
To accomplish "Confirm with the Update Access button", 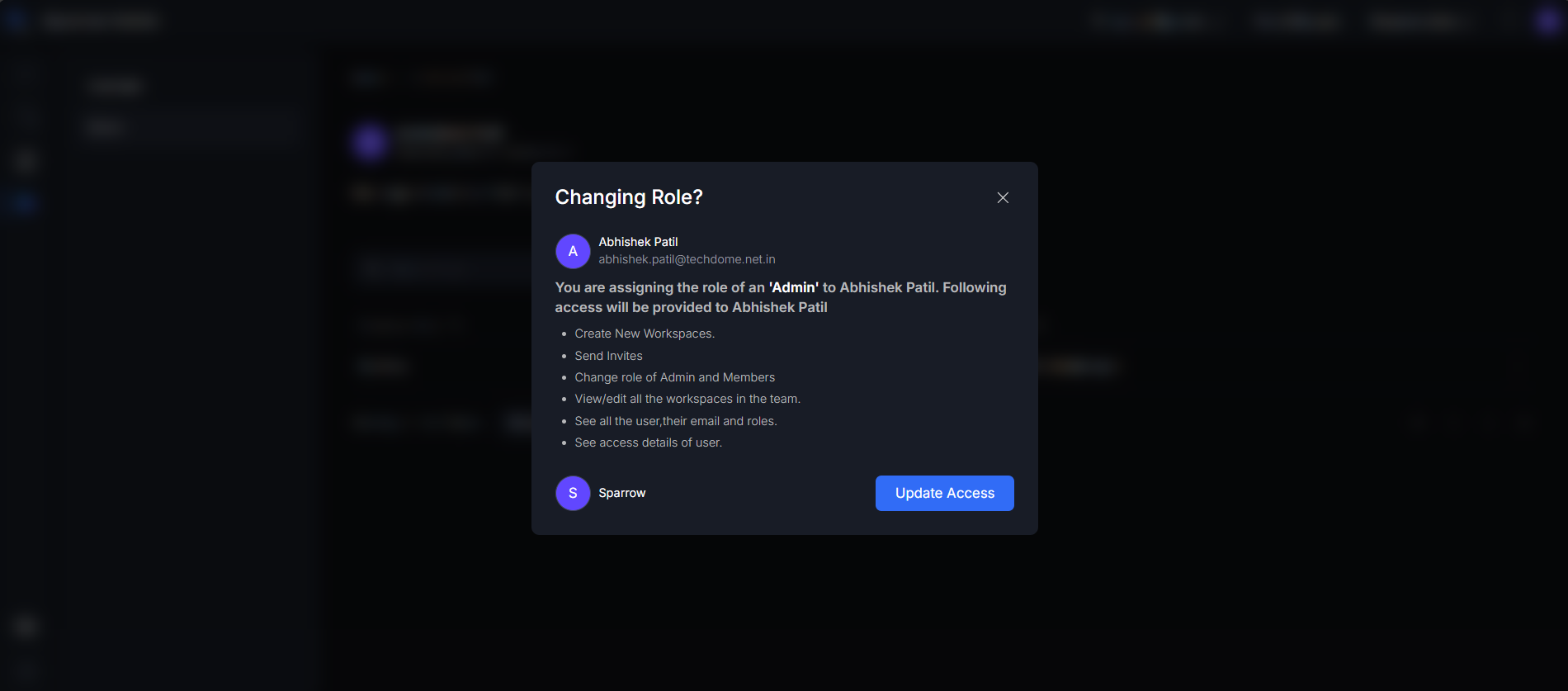I will [x=944, y=493].
